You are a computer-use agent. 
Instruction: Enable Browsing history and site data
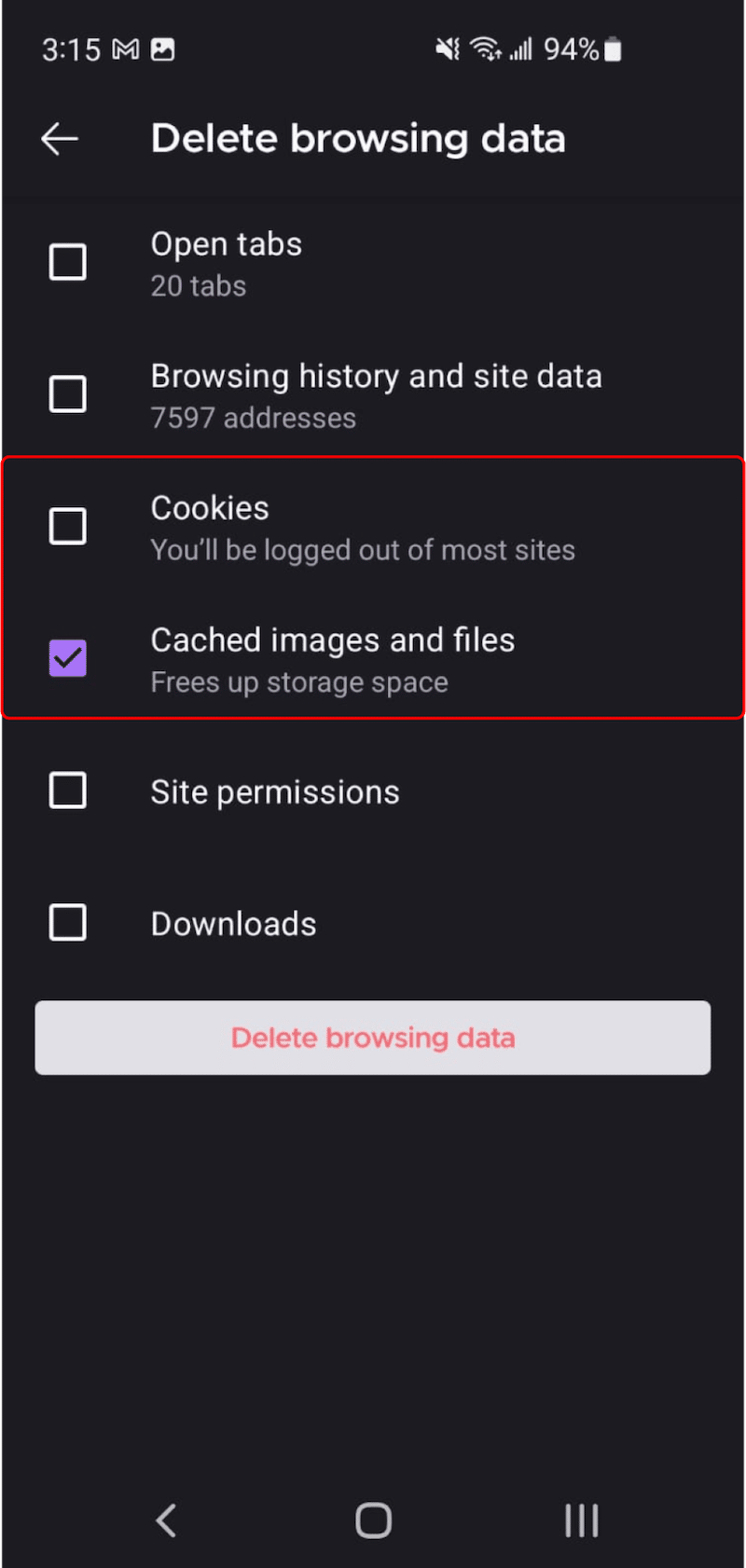(x=66, y=393)
